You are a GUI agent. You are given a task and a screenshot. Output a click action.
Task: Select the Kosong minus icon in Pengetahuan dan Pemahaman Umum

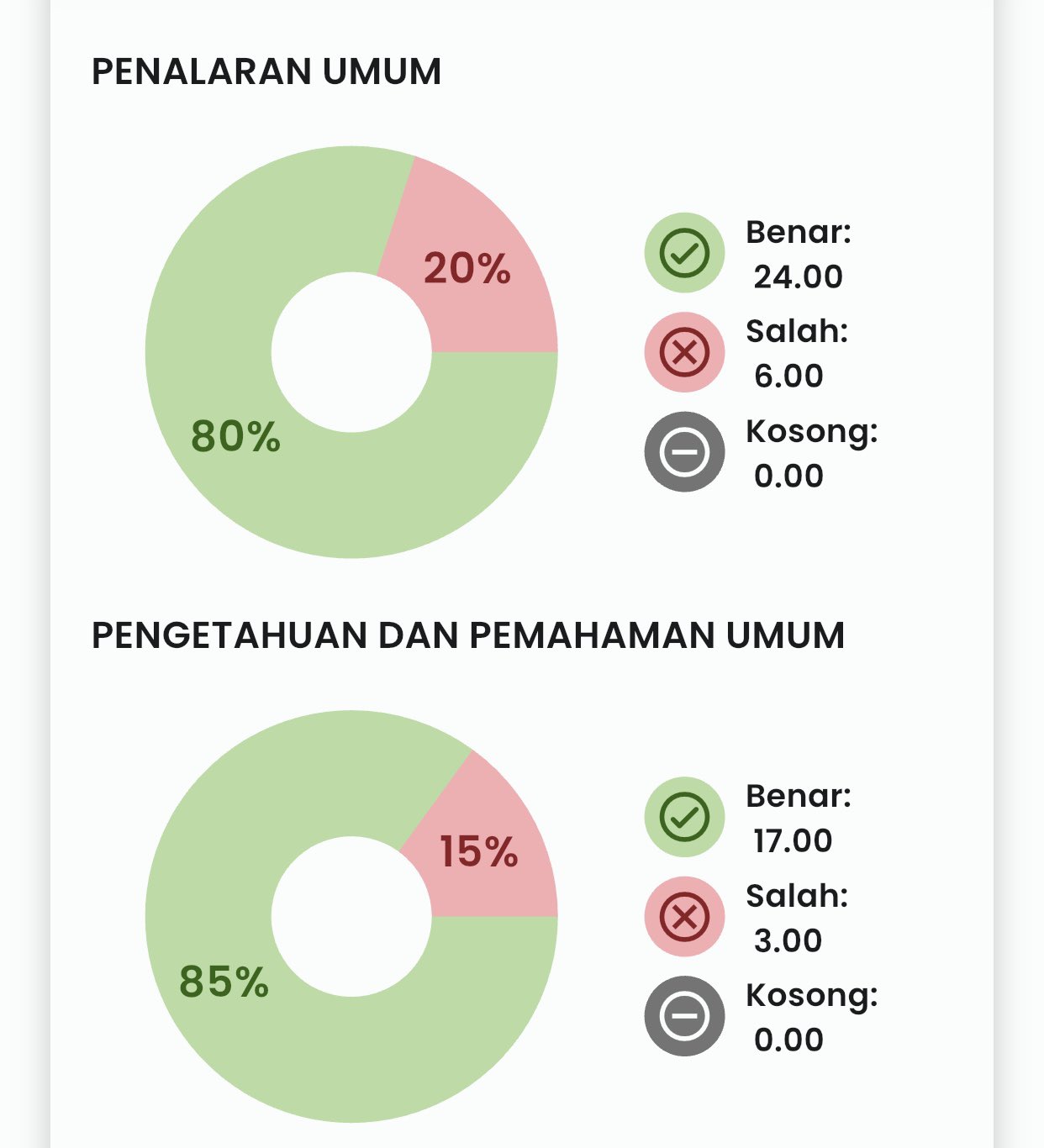point(684,1015)
